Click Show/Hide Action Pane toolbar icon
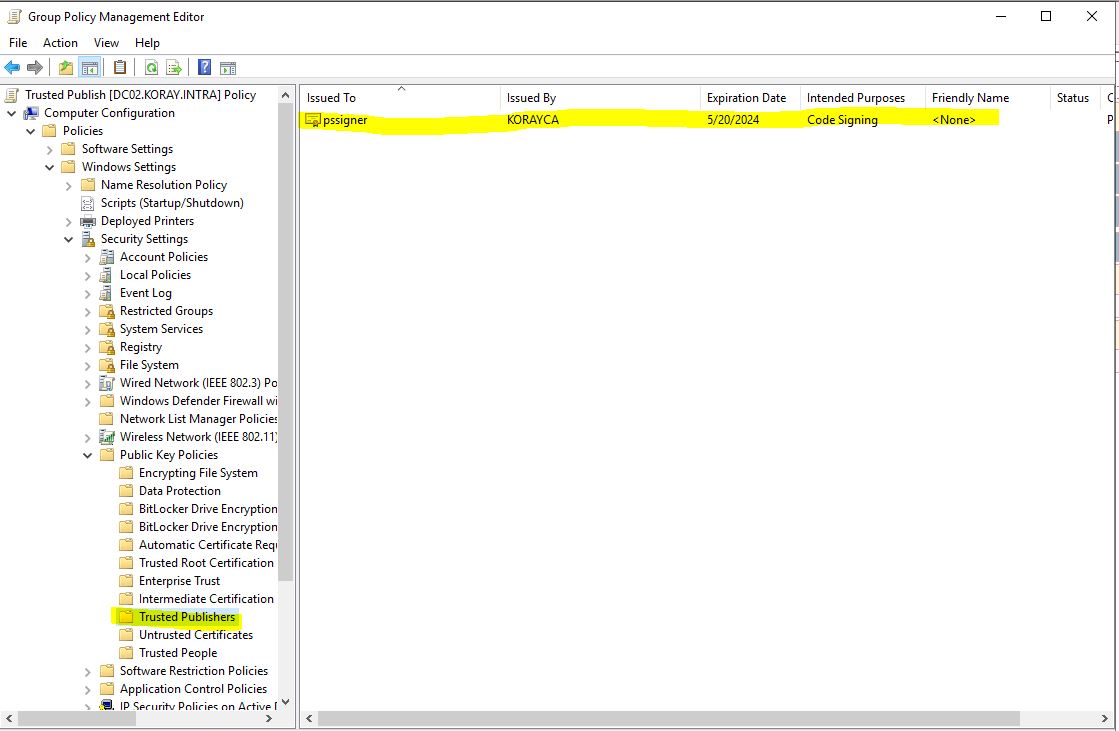The image size is (1119, 731). coord(228,69)
